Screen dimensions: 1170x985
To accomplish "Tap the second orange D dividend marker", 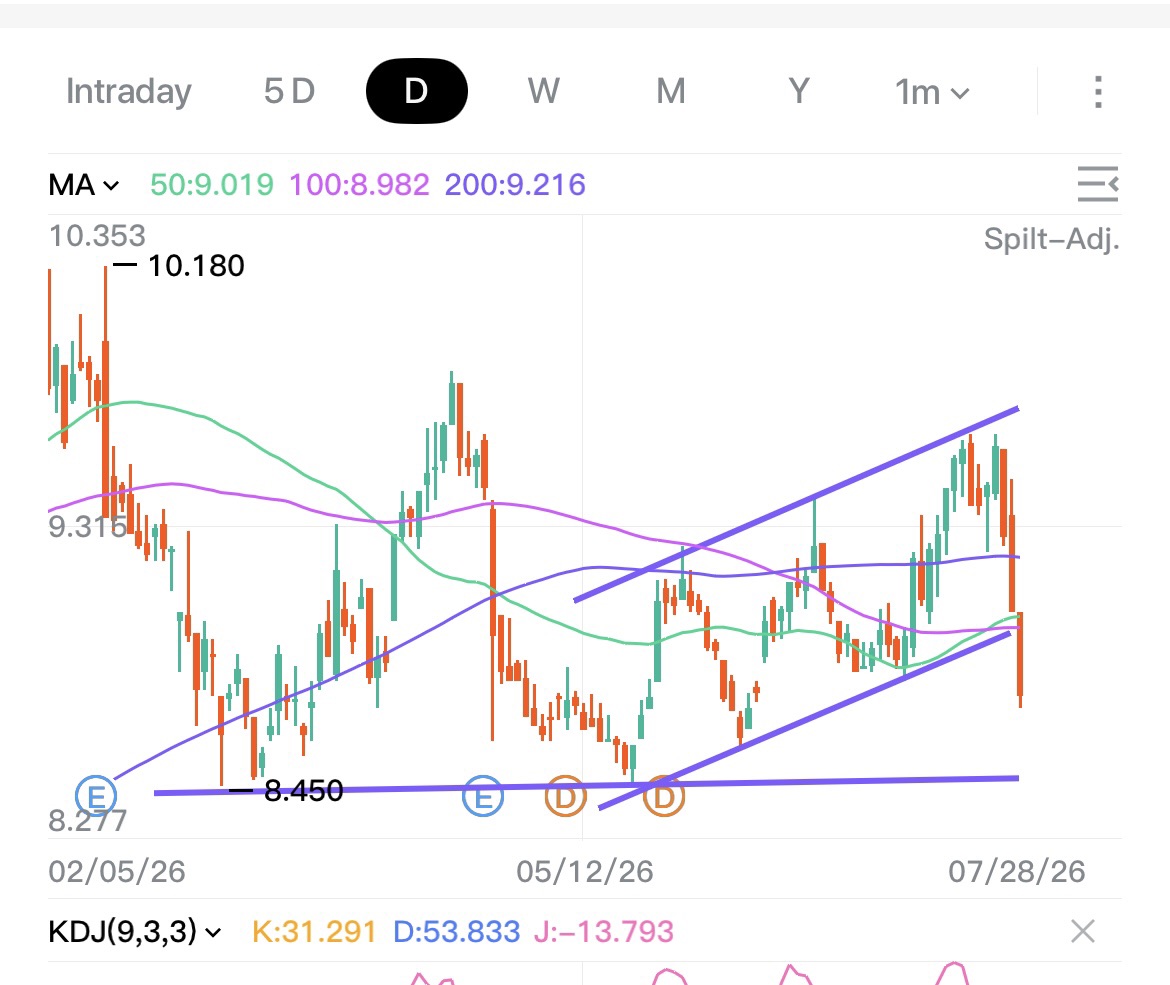I will tap(663, 796).
